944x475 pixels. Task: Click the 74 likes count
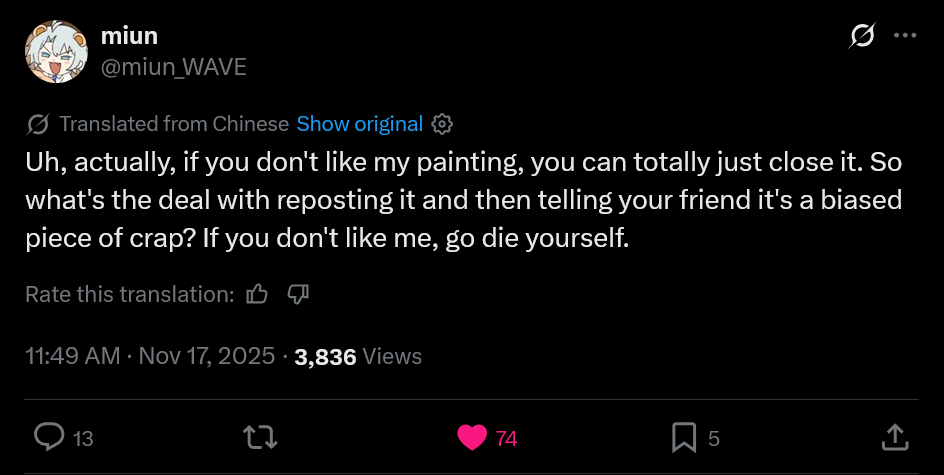coord(507,438)
